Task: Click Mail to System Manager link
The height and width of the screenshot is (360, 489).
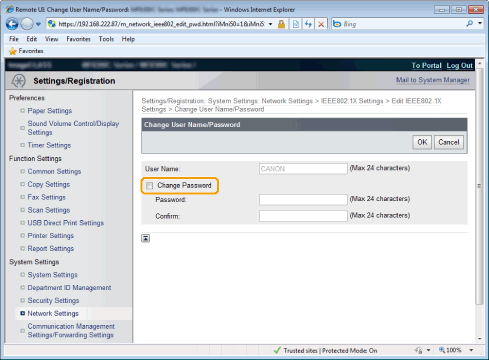Action: [433, 80]
